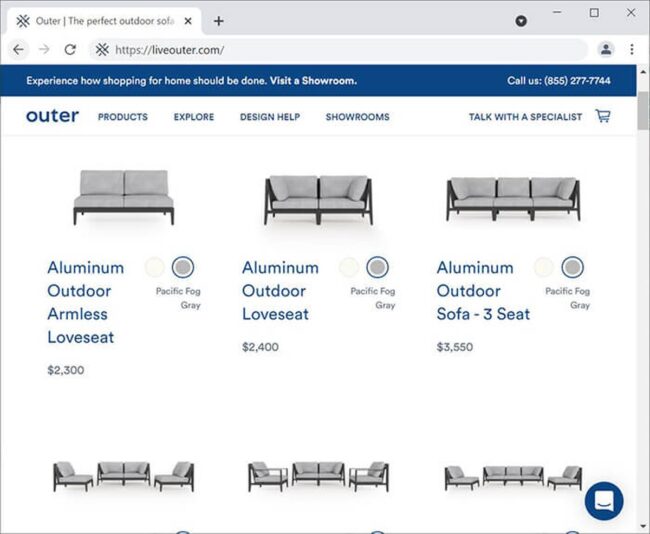Open Aluminum Outdoor Sofa - 3 Seat title
This screenshot has width=650, height=534.
pyautogui.click(x=483, y=291)
